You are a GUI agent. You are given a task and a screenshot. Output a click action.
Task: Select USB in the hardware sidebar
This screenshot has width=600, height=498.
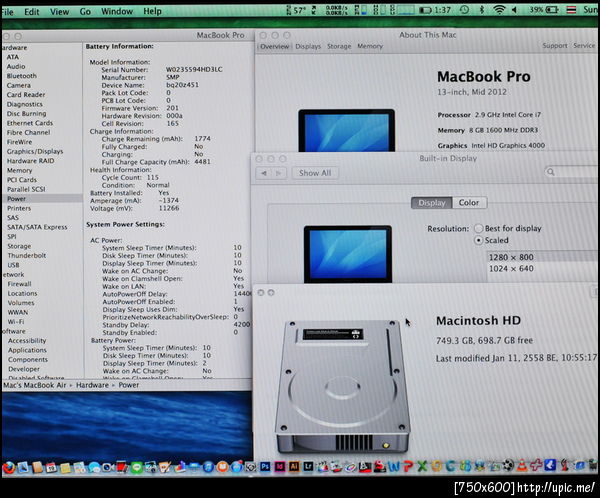pos(13,265)
